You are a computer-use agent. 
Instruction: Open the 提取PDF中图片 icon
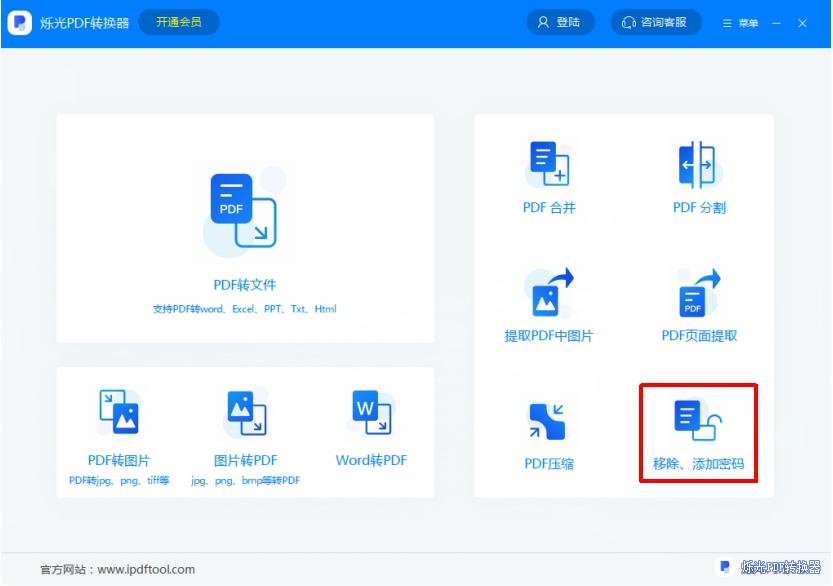coord(549,292)
